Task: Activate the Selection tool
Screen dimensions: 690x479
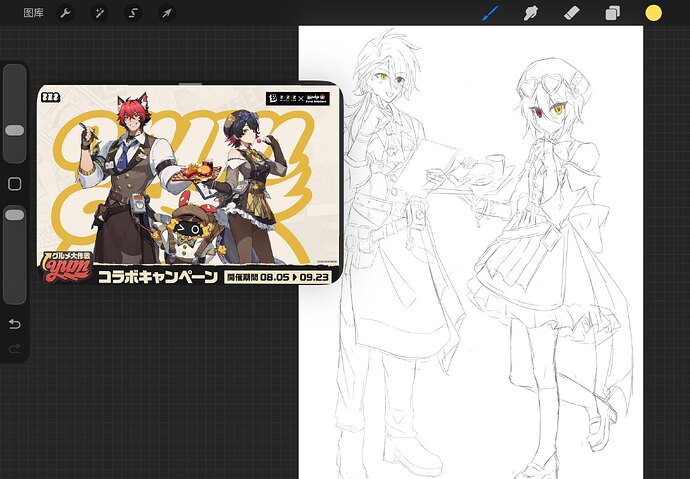Action: click(133, 13)
